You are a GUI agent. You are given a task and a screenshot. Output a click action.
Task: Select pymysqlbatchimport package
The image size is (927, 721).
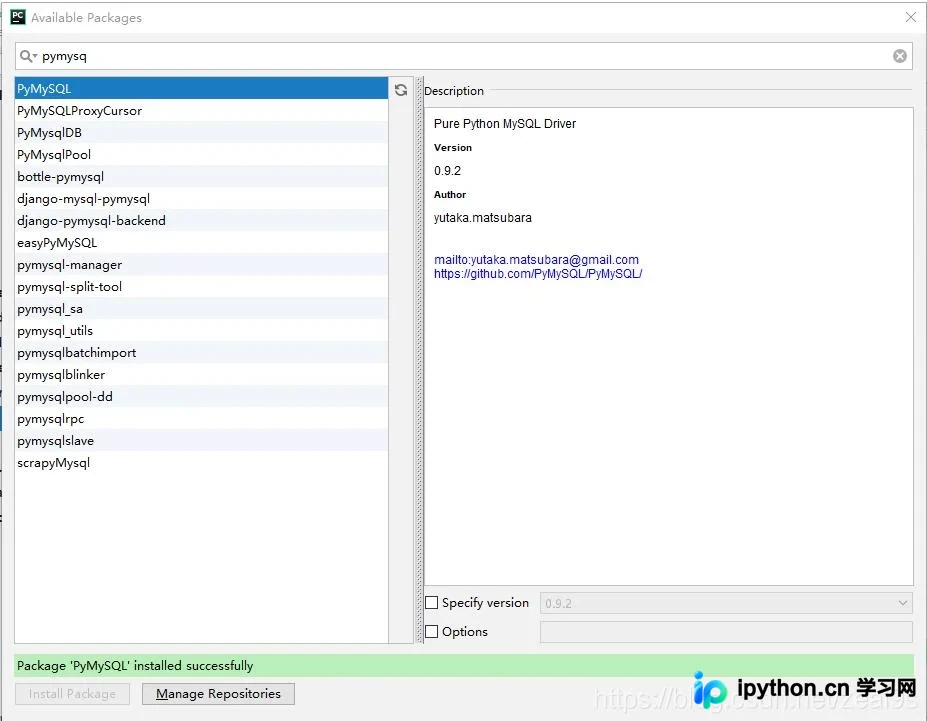[x=201, y=353]
